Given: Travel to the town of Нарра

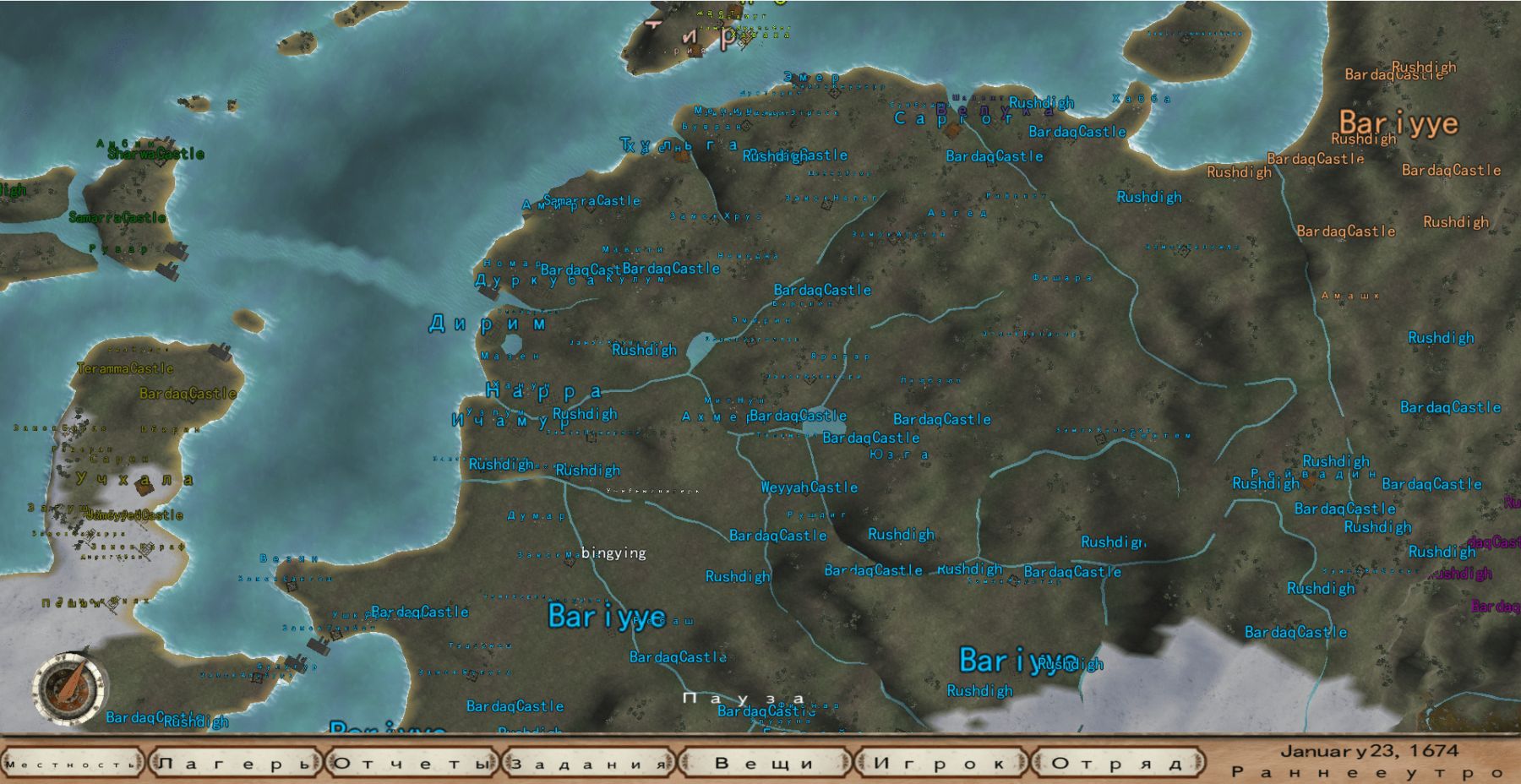Looking at the screenshot, I should pos(543,391).
